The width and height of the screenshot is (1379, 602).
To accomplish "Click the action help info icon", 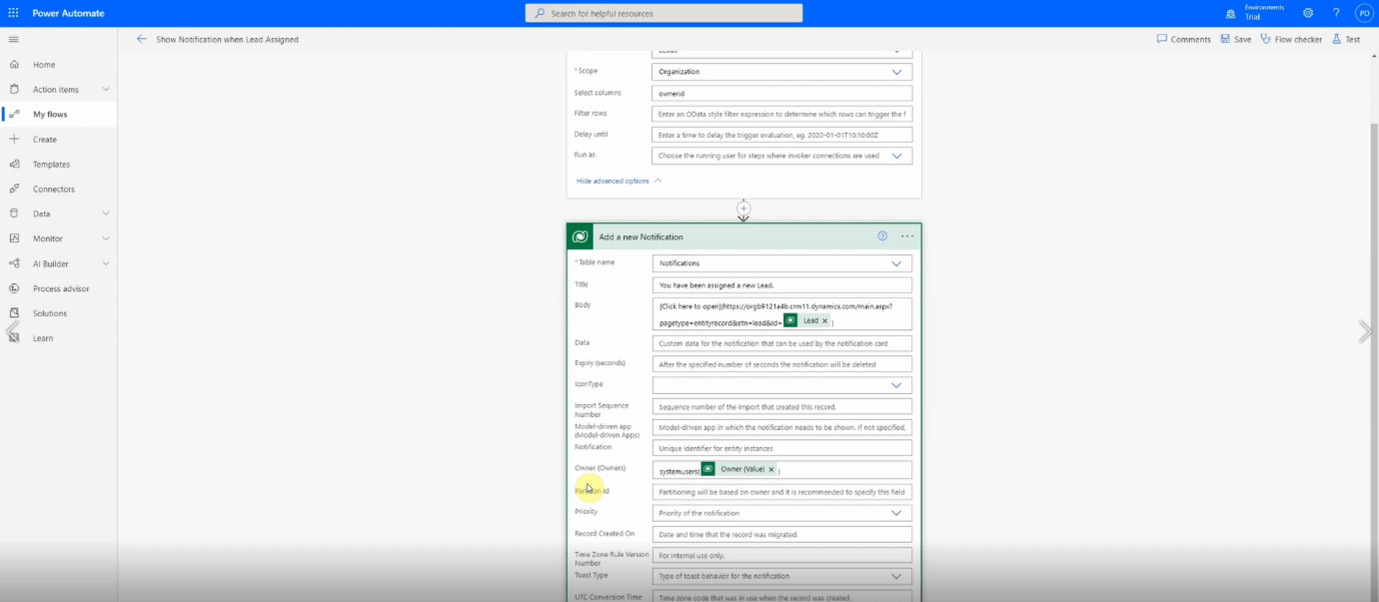I will (882, 237).
